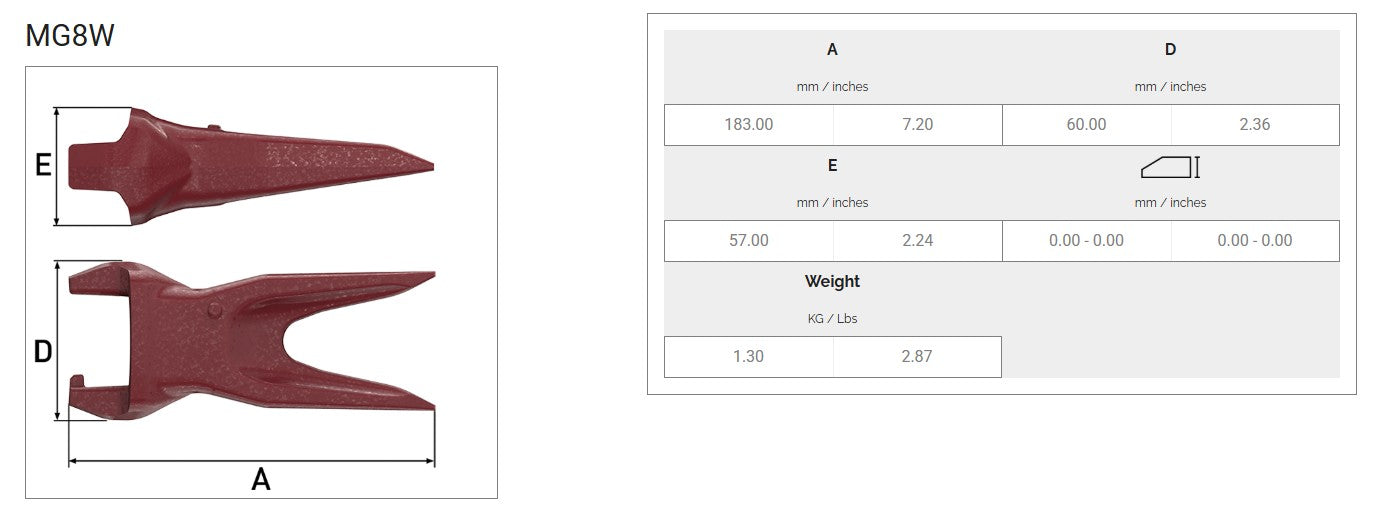Select the 183.00 mm value cell
Screen dimensions: 1374x510
(x=748, y=125)
